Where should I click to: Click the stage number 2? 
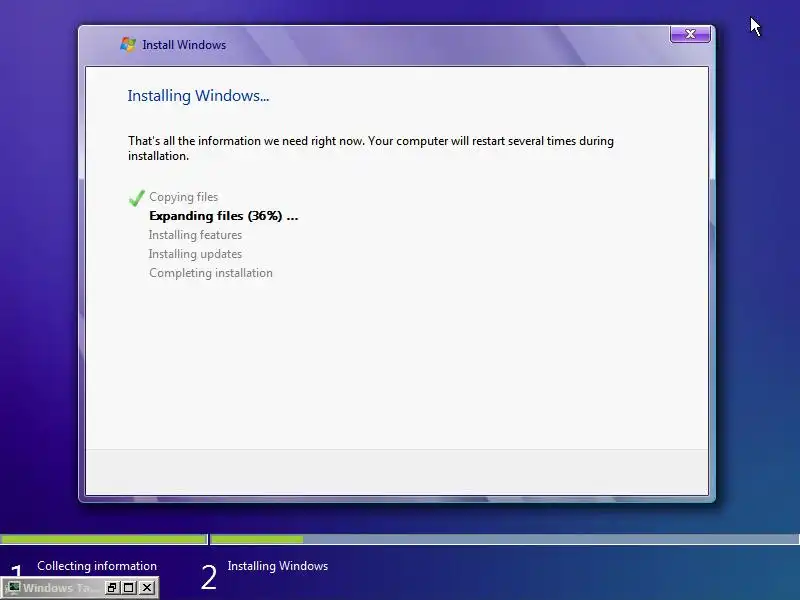tap(209, 578)
